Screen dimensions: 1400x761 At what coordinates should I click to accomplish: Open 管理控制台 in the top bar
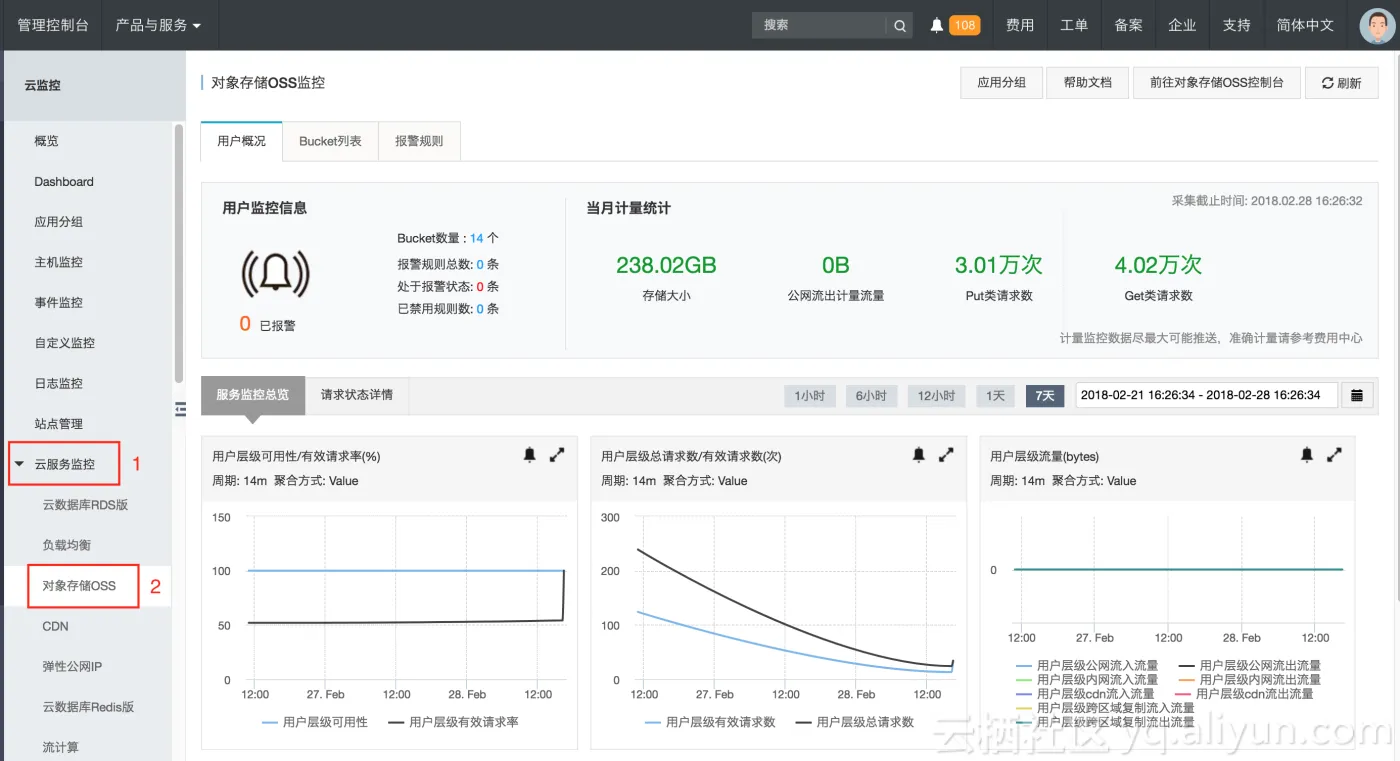(53, 25)
